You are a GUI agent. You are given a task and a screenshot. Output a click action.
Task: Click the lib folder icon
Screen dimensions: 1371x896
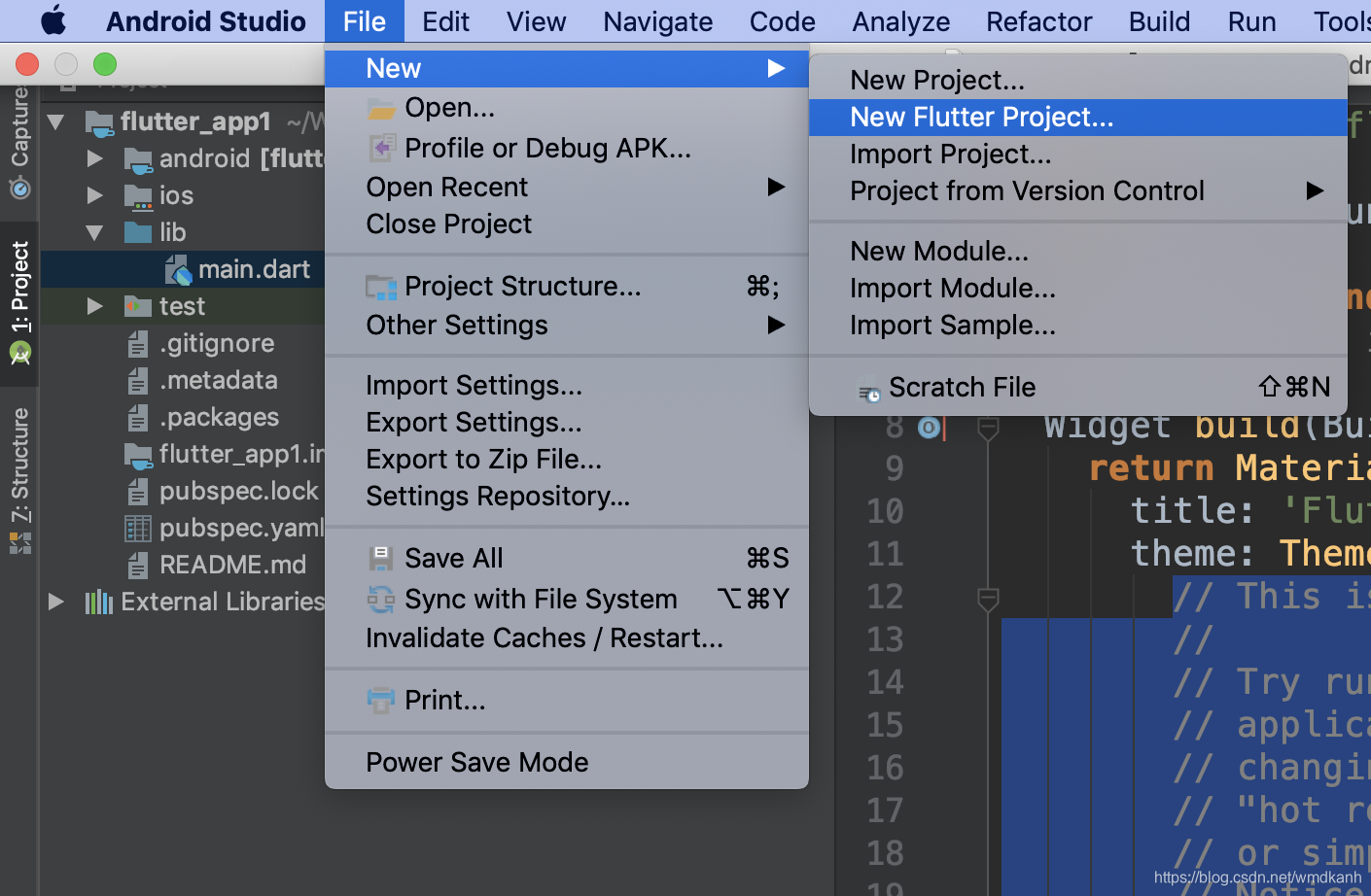tap(138, 232)
